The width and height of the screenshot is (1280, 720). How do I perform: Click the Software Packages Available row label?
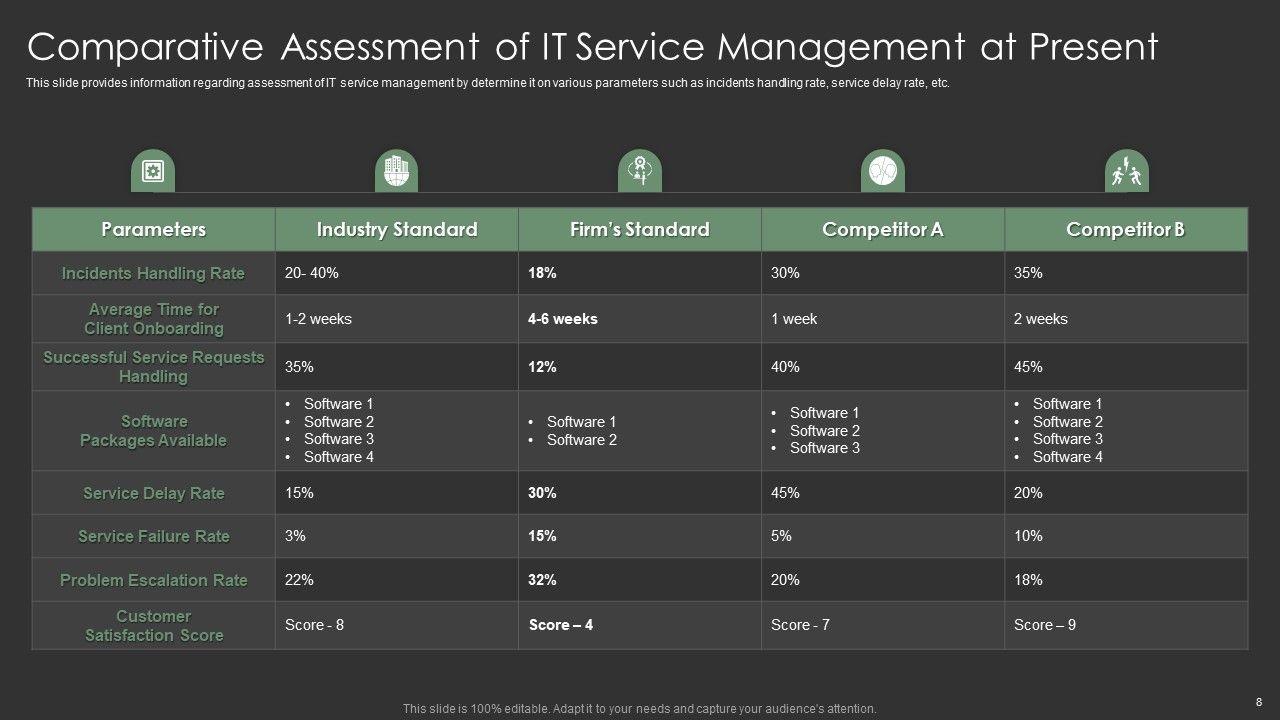153,431
